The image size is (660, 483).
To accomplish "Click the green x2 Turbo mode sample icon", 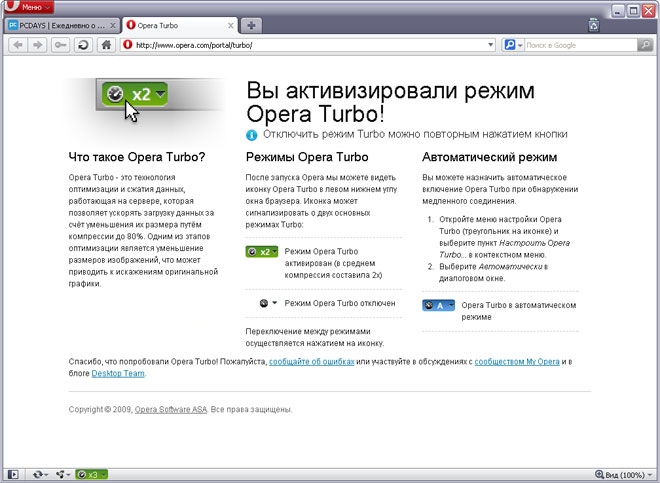I will (x=261, y=252).
